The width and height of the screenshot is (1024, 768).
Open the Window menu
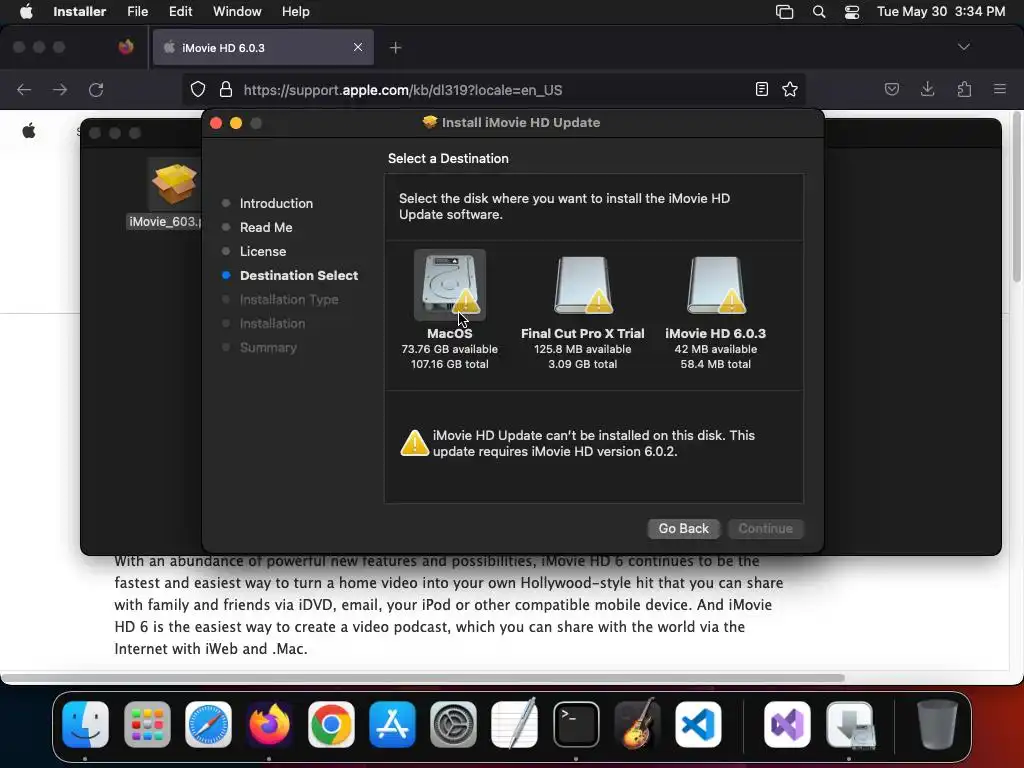(x=237, y=12)
